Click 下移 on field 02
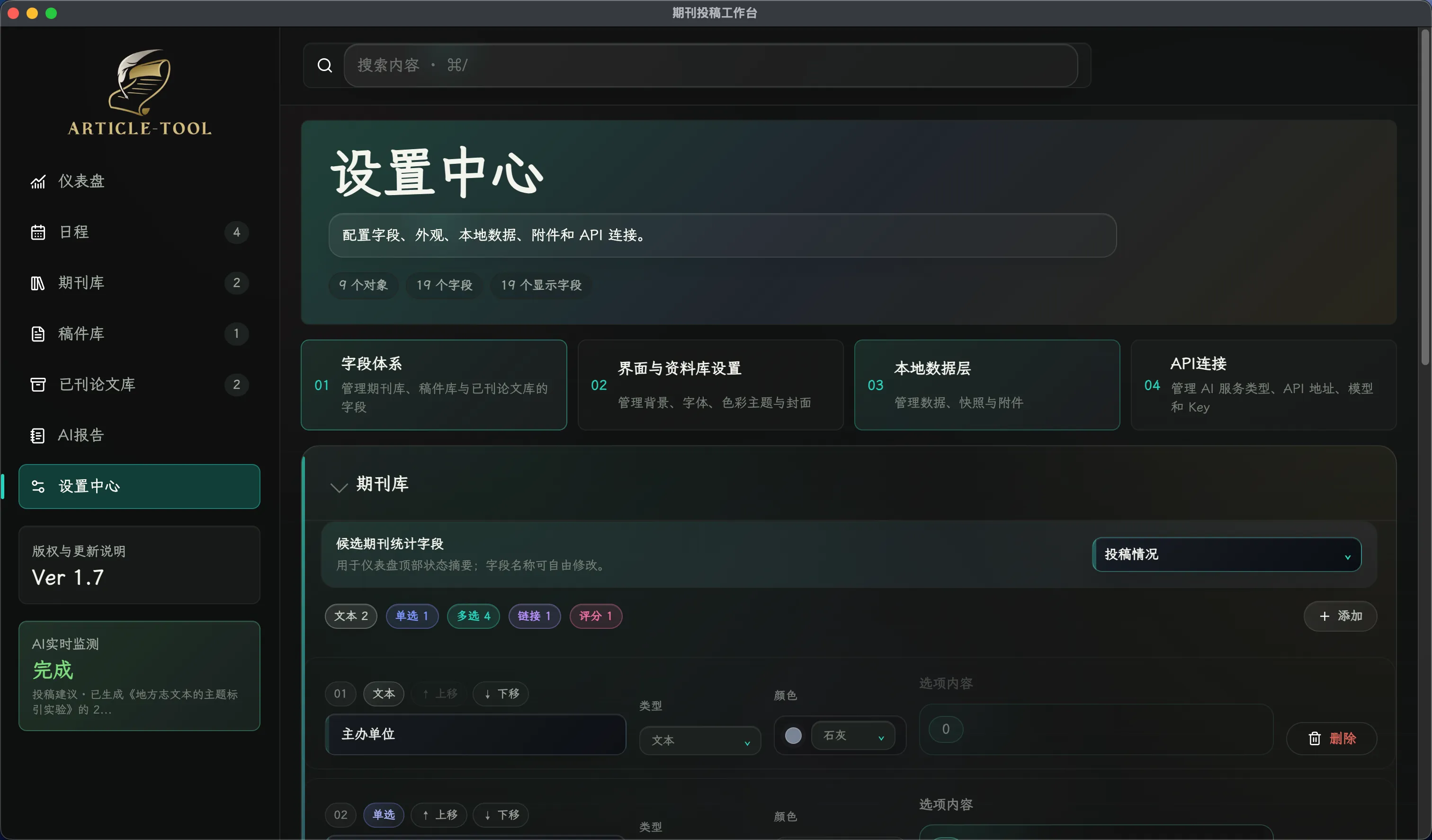 pos(501,815)
